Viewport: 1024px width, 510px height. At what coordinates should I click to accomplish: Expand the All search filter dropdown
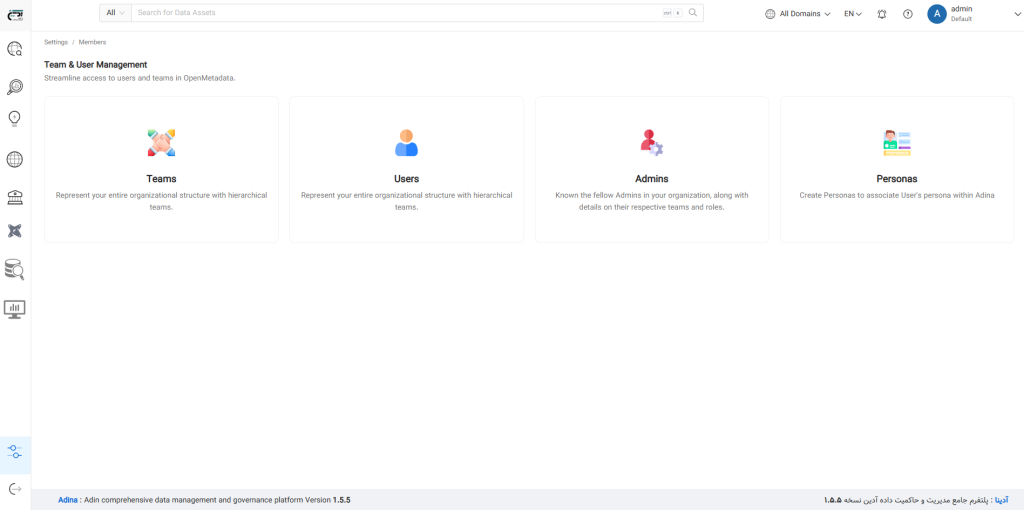[x=116, y=13]
